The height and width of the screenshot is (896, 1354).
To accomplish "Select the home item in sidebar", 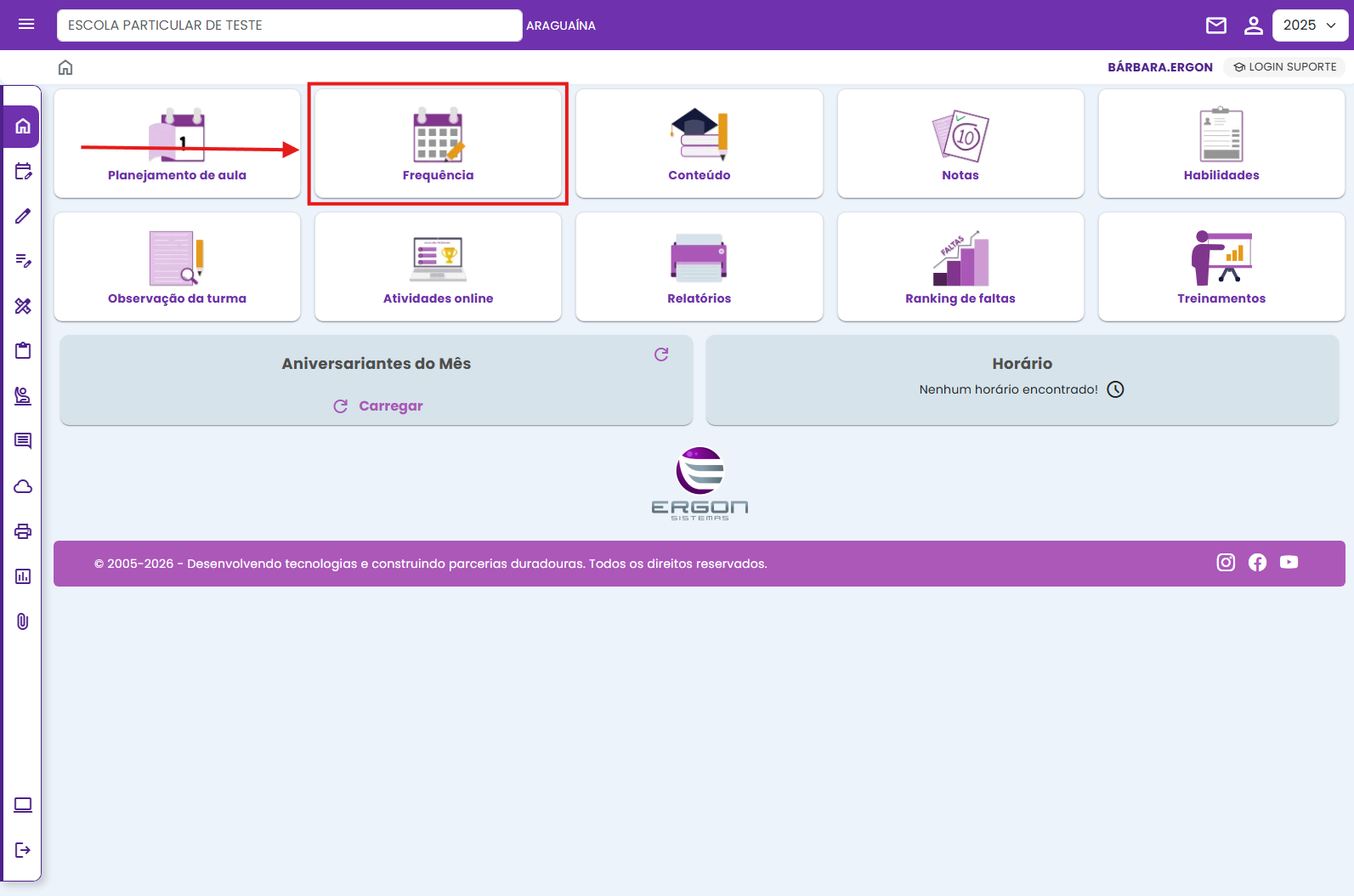I will tap(23, 127).
